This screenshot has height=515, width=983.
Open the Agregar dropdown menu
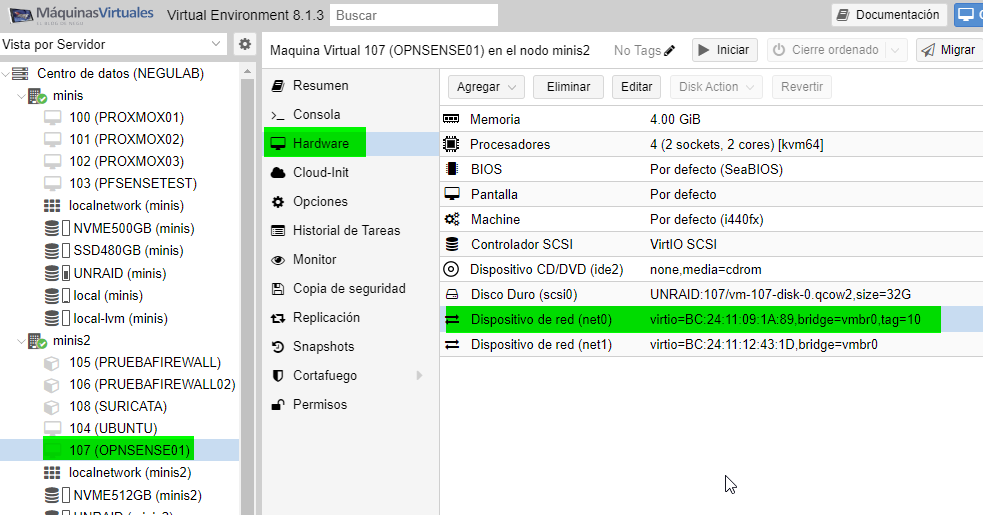coord(485,87)
